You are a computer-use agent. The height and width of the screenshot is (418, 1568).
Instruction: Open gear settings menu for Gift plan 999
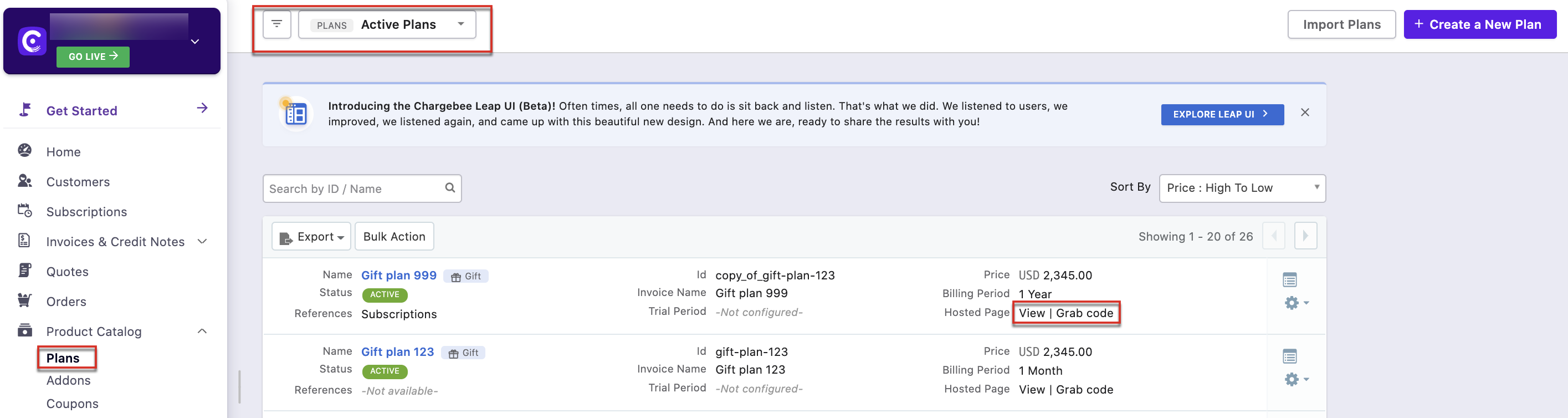[1296, 303]
